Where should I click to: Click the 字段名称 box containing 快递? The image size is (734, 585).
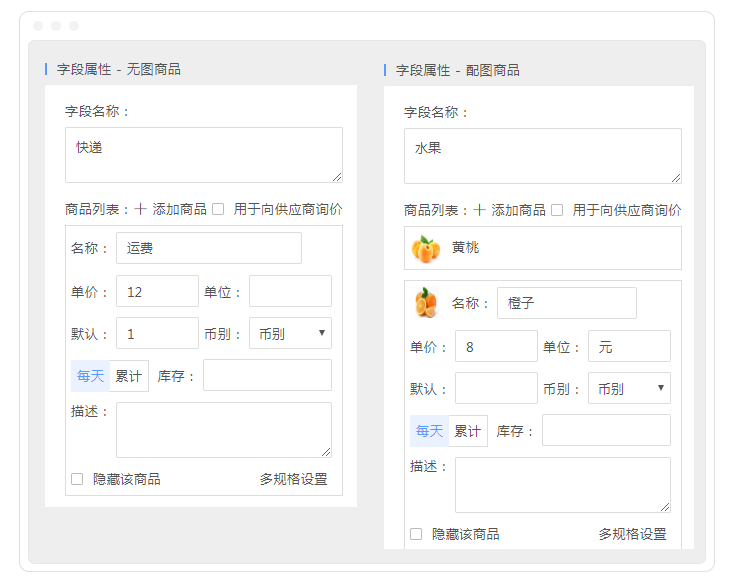(x=204, y=155)
